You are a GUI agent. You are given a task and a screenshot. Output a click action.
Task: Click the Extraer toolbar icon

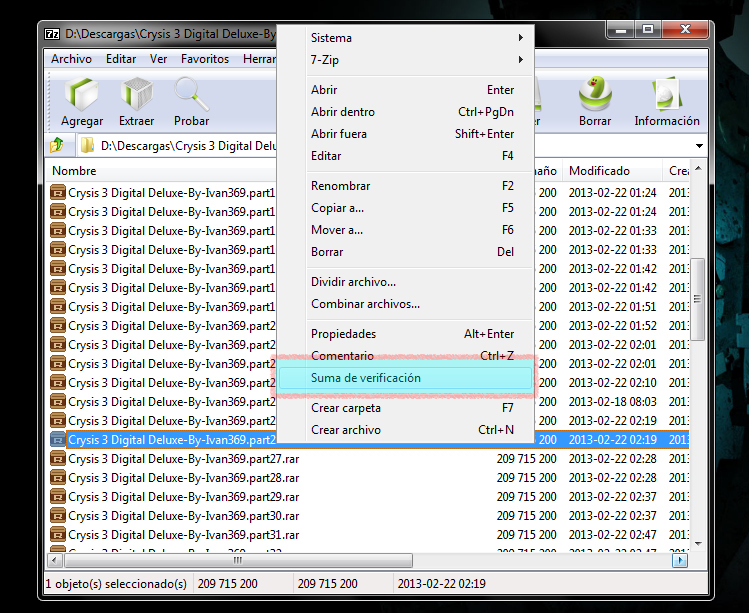(137, 94)
